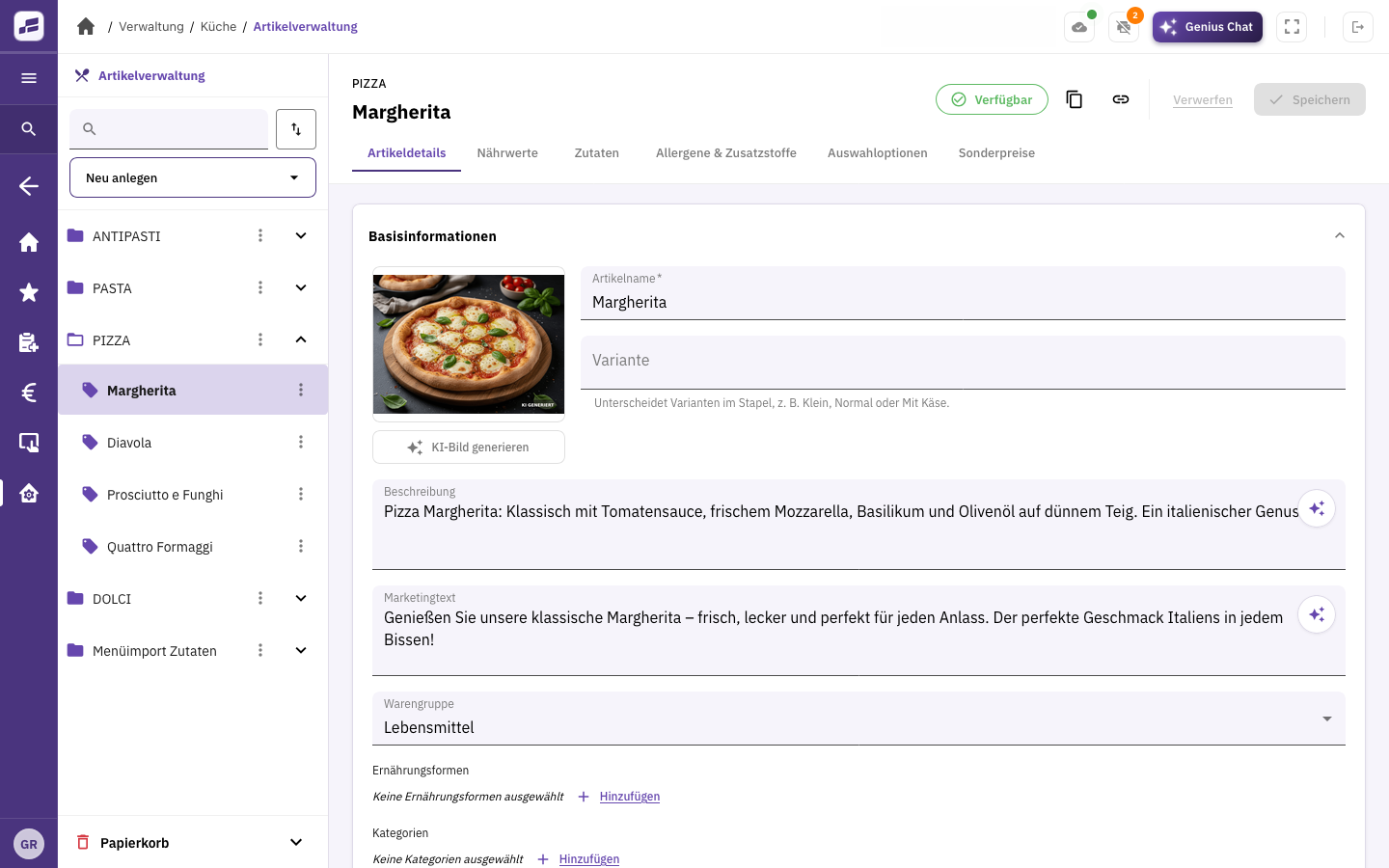Click the euro icon in left rail

pos(29,393)
